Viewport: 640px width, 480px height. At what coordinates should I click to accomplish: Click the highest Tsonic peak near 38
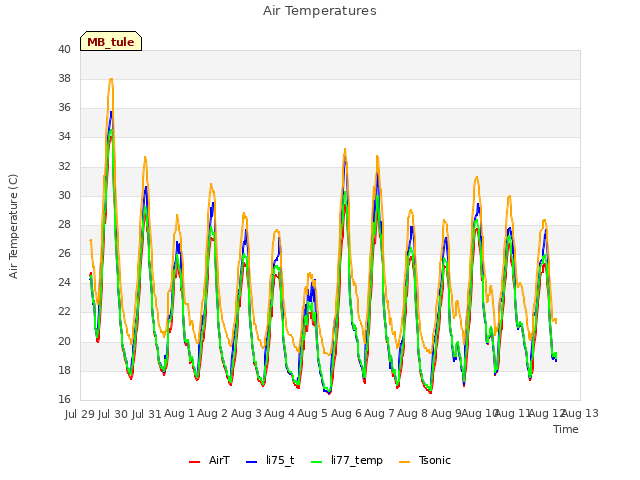tap(111, 79)
